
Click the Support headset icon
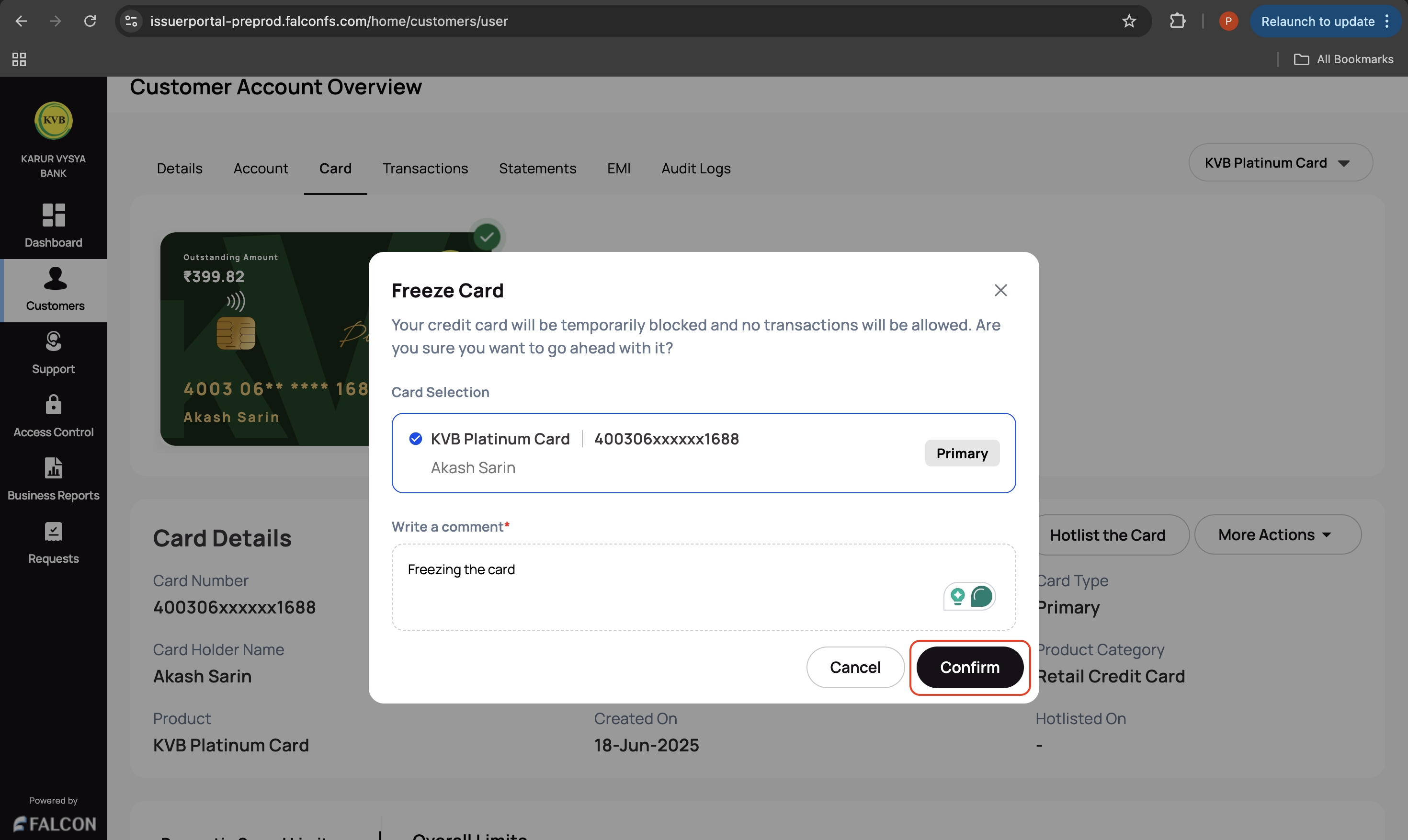pyautogui.click(x=54, y=341)
